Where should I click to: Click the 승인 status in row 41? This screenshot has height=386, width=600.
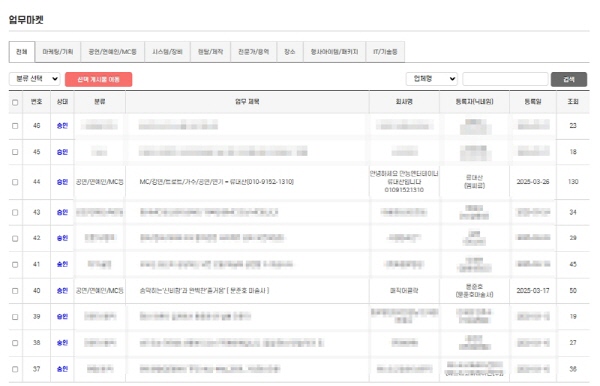click(62, 264)
